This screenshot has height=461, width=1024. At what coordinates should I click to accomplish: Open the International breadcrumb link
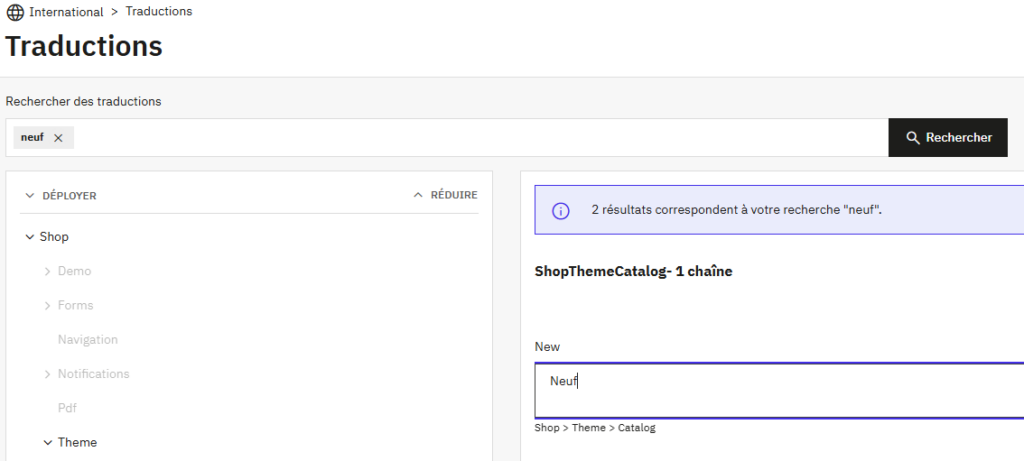[x=66, y=12]
